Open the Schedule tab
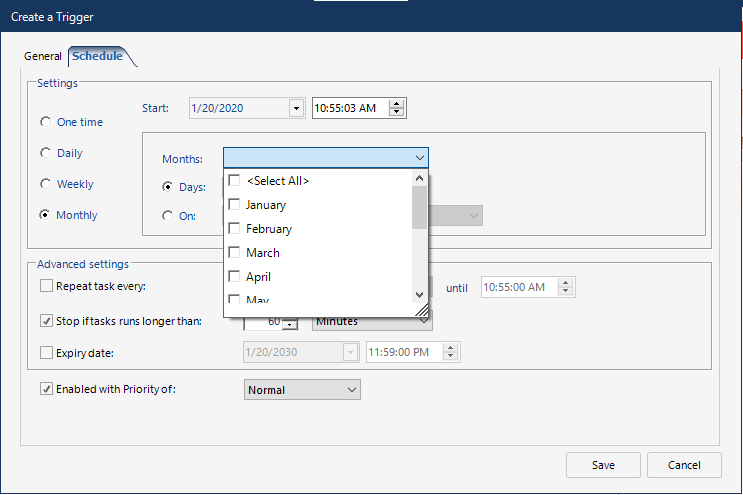743x495 pixels. coord(97,56)
